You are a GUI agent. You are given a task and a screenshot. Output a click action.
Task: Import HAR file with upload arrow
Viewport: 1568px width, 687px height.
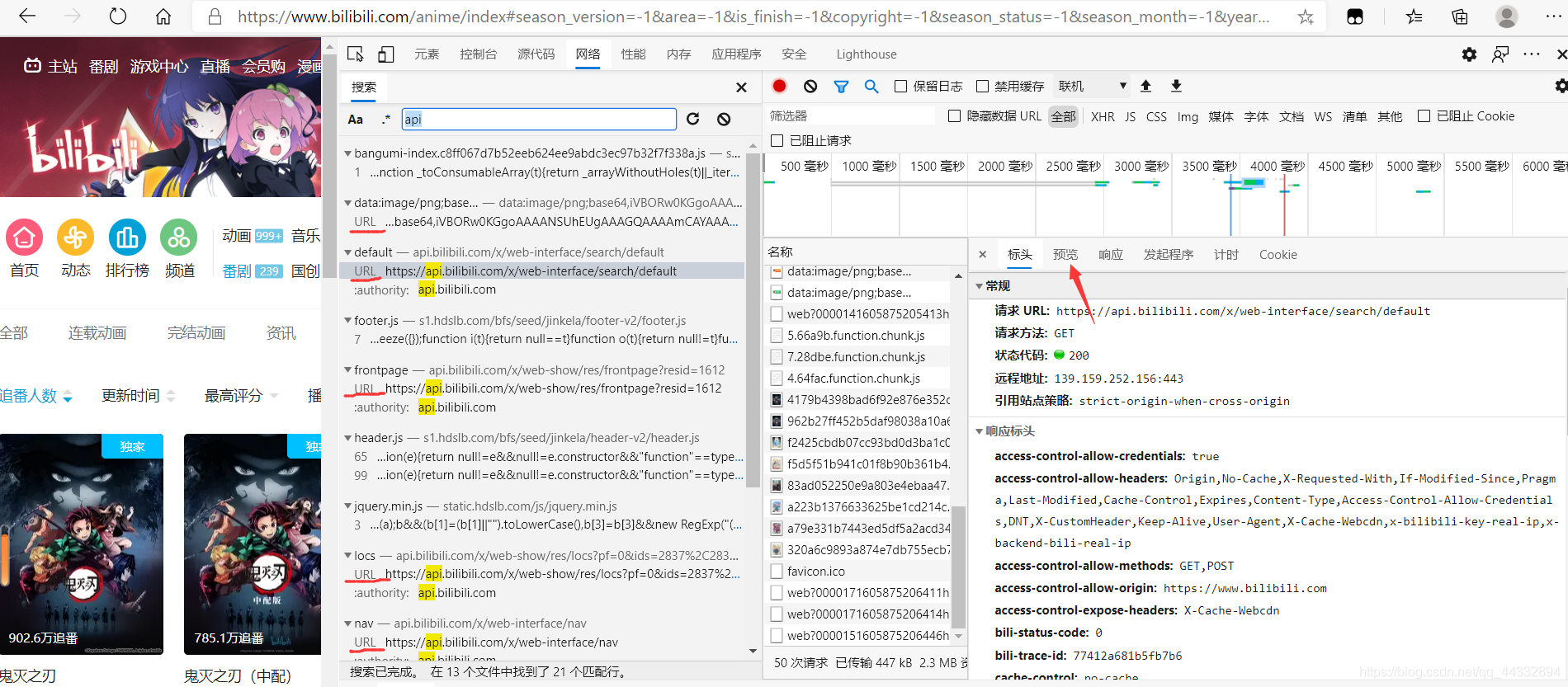(1145, 86)
